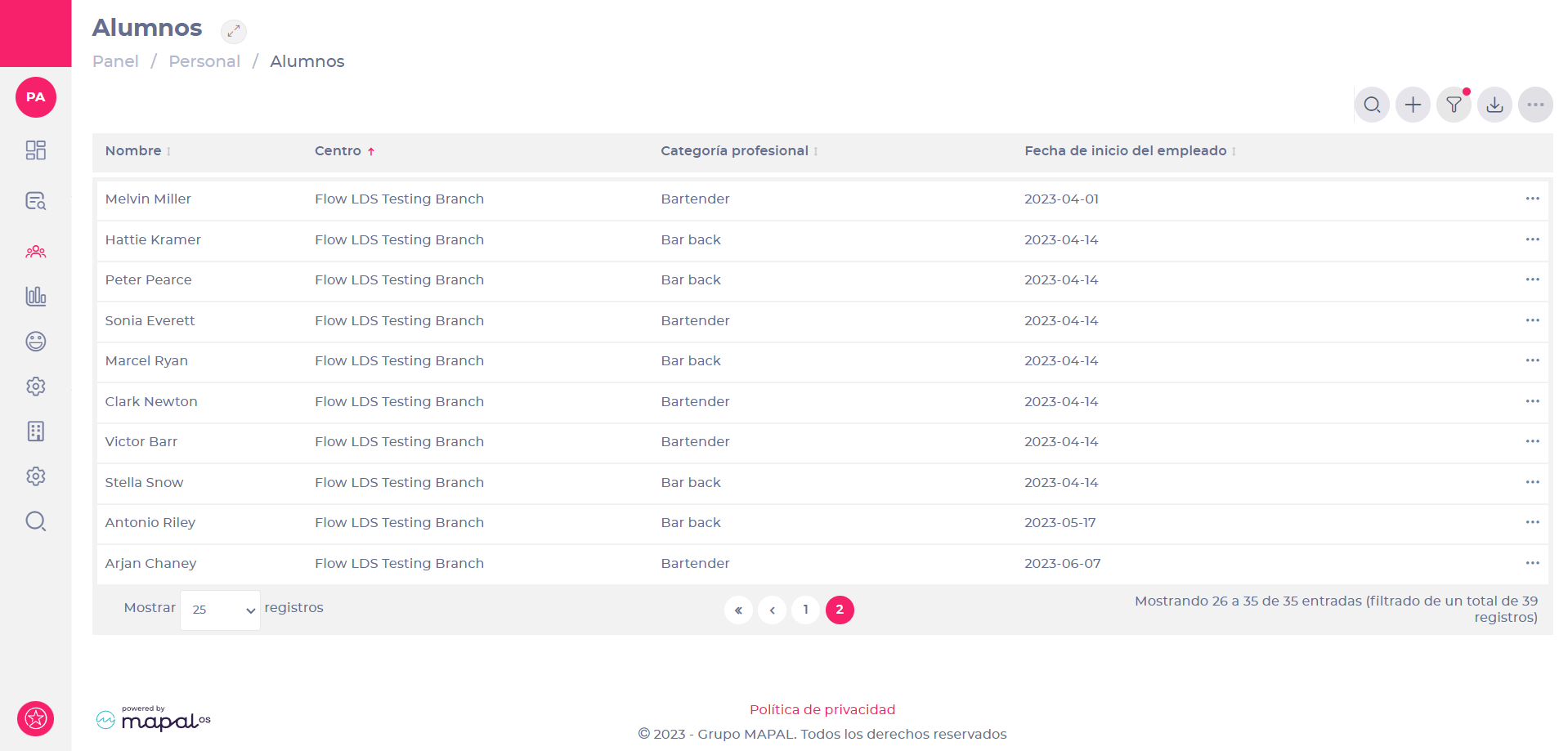Click the Alumnos breadcrumb
Image resolution: width=1568 pixels, height=751 pixels.
click(307, 61)
